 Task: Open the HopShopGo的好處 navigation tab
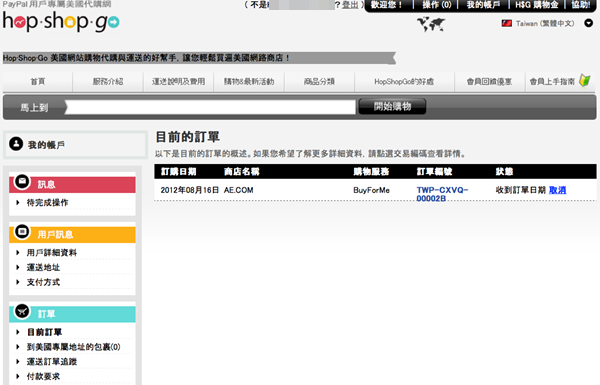coord(404,82)
